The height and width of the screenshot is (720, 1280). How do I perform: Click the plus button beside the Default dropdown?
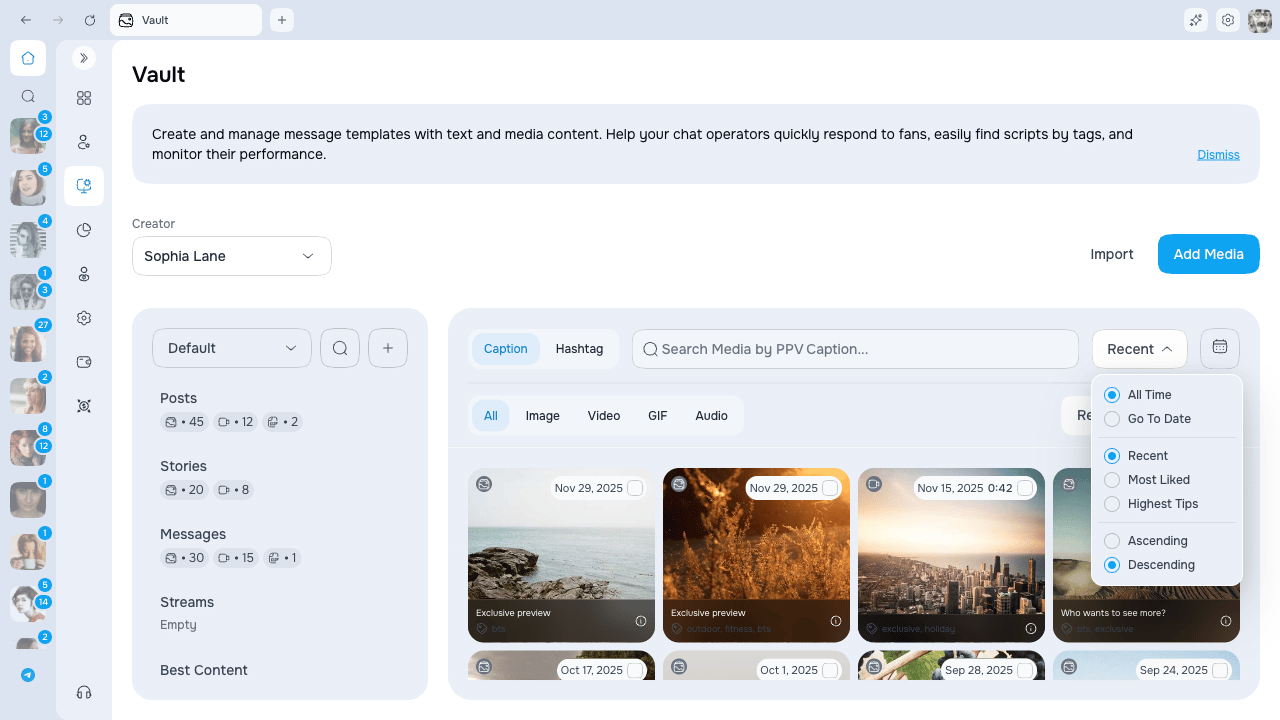388,348
